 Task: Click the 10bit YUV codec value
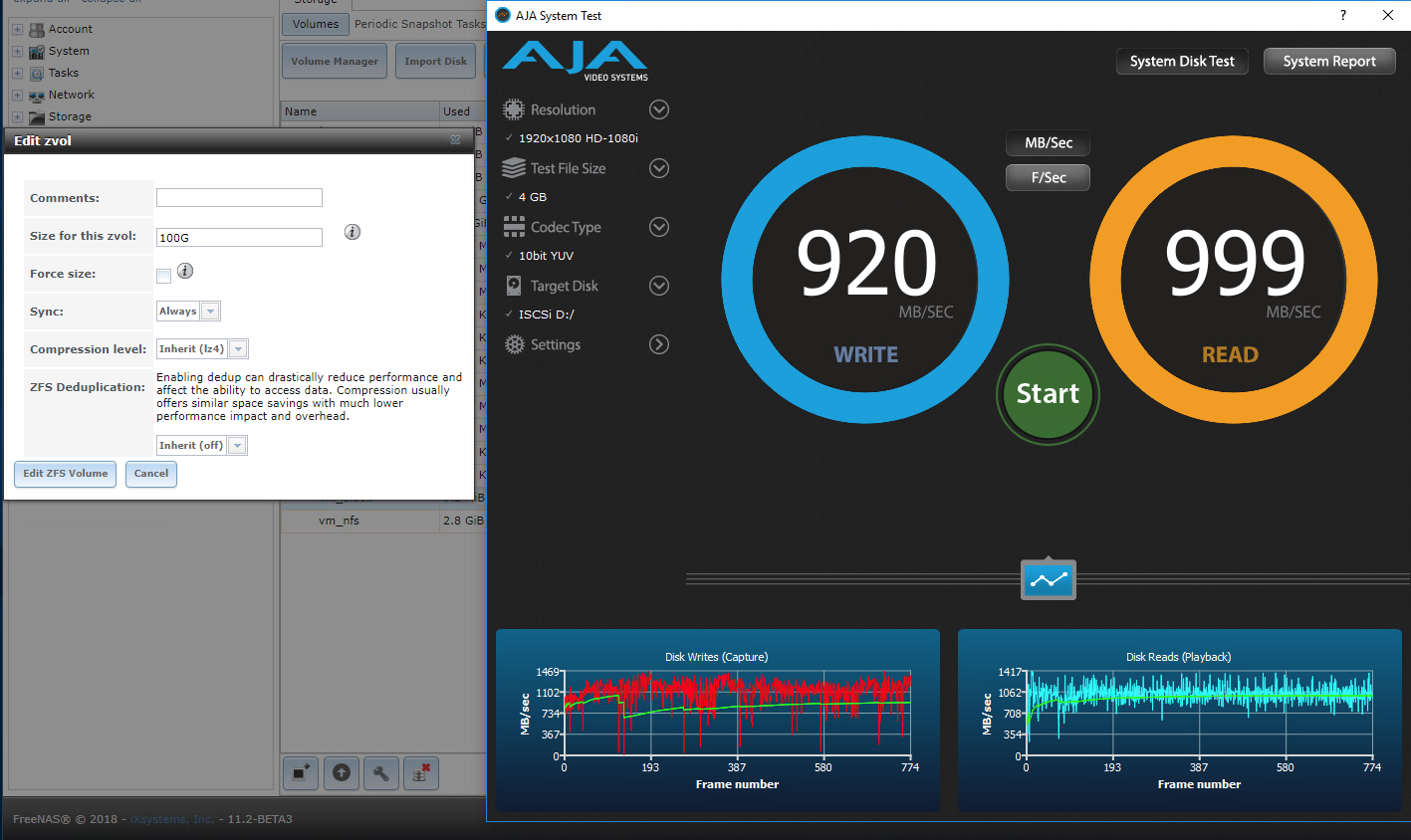pyautogui.click(x=546, y=256)
